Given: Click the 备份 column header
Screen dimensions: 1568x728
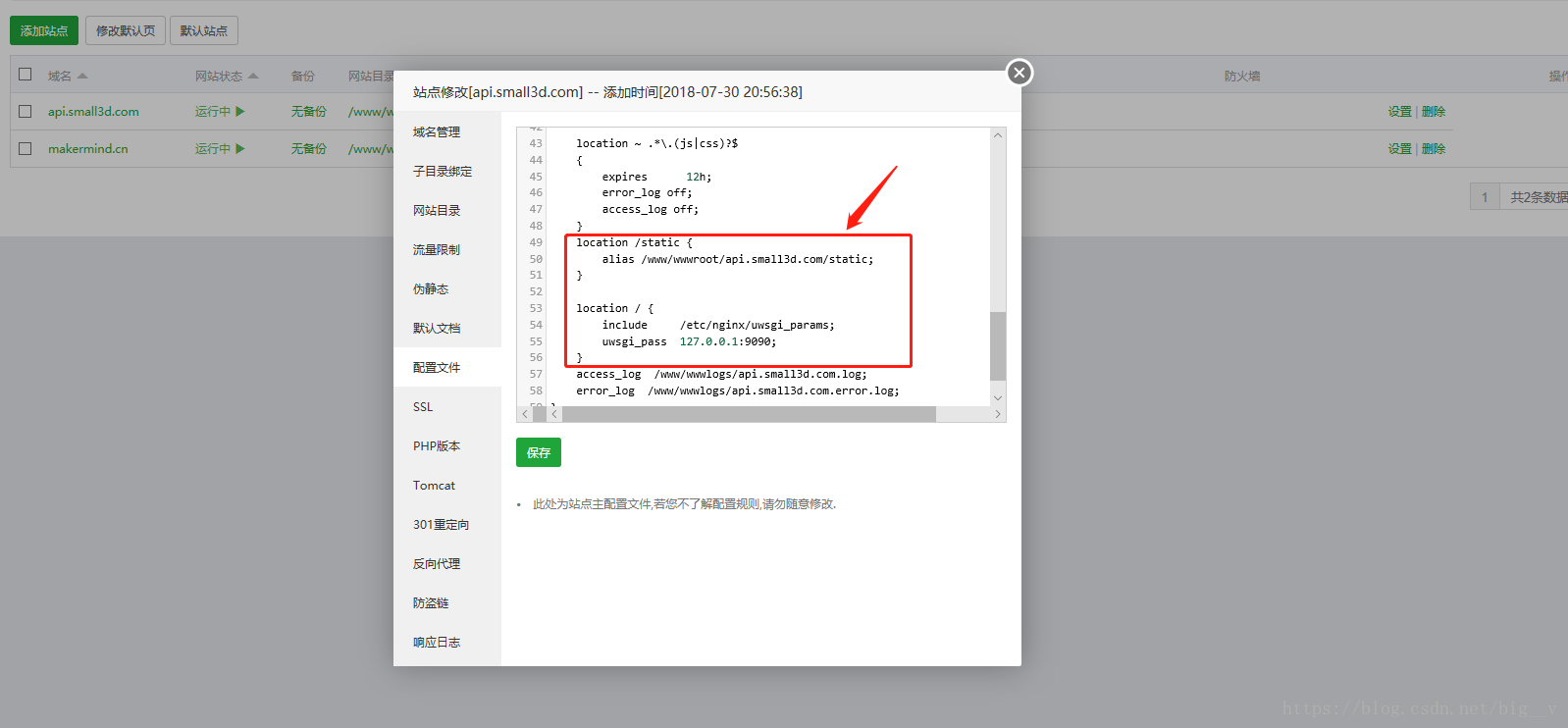Looking at the screenshot, I should (302, 76).
